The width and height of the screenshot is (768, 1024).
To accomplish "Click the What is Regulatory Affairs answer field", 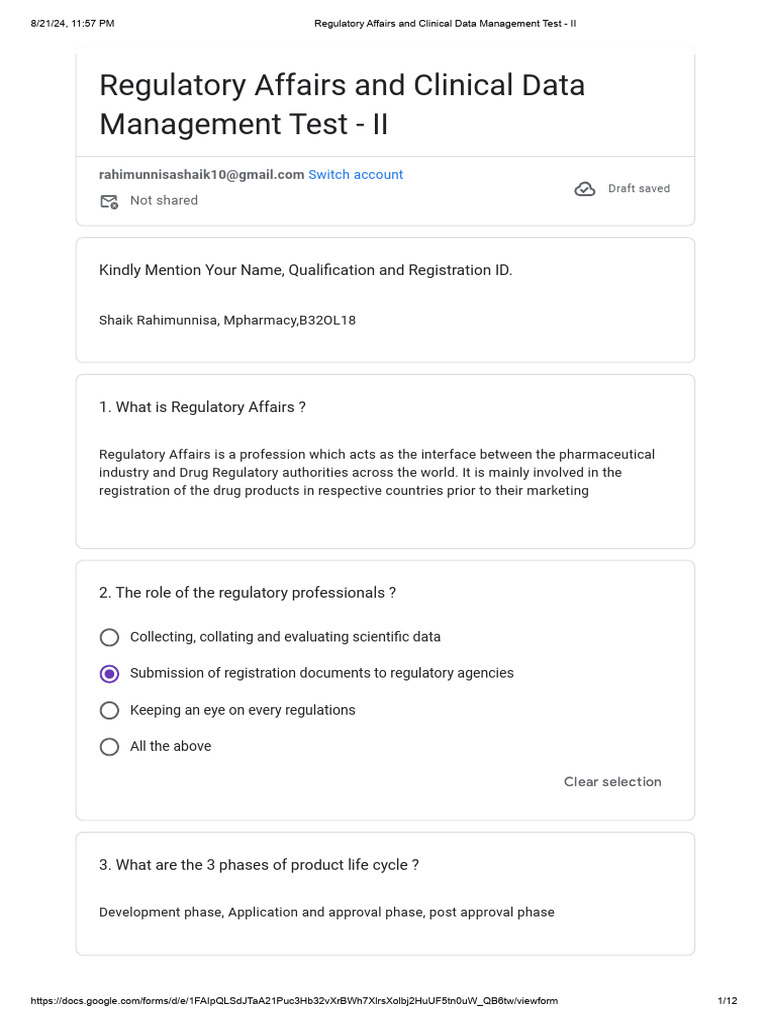I will tap(377, 472).
